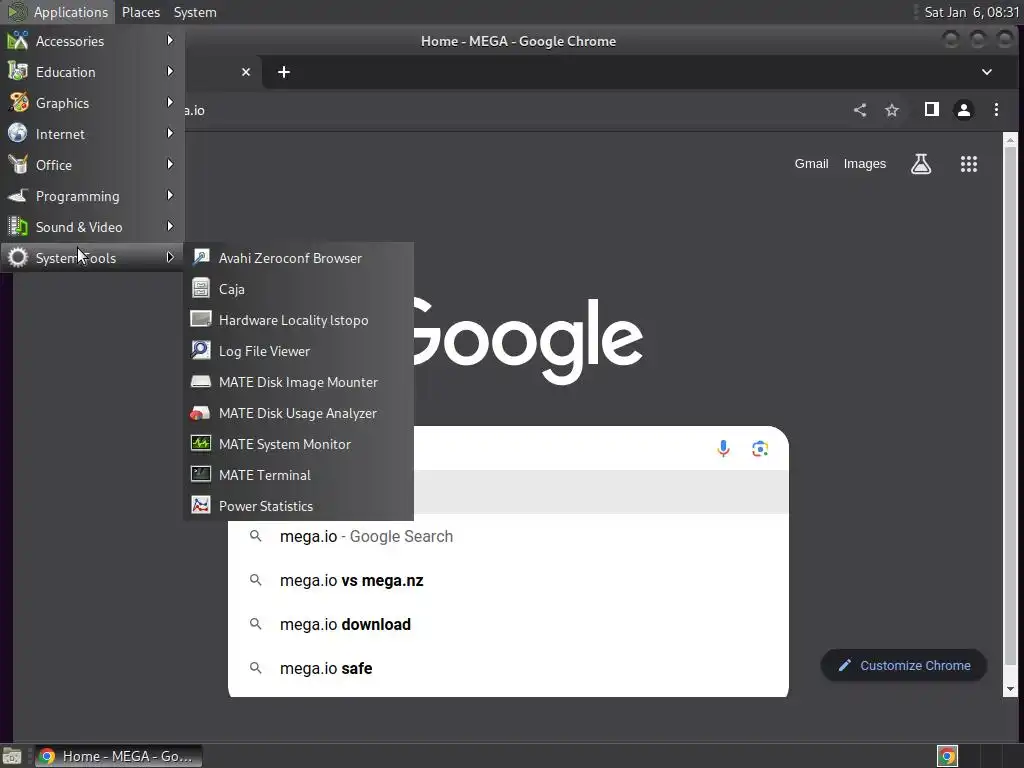Launch MATE Disk Usage Analyzer
The image size is (1024, 768).
pyautogui.click(x=298, y=413)
